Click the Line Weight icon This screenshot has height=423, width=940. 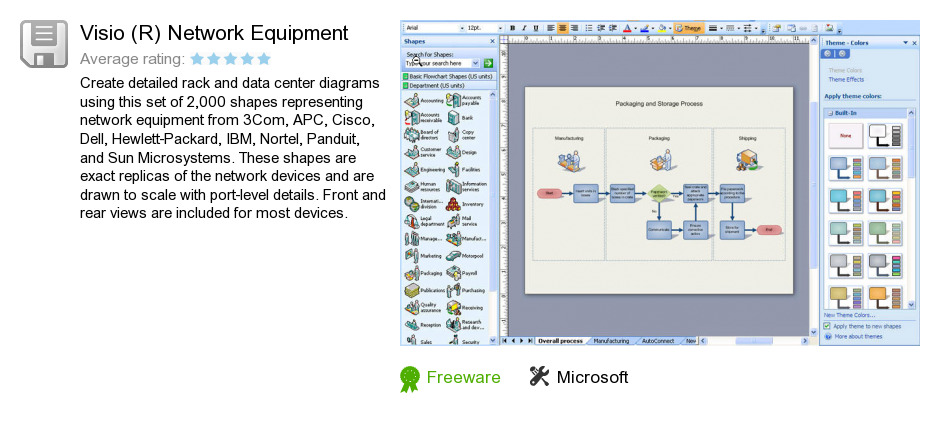712,28
